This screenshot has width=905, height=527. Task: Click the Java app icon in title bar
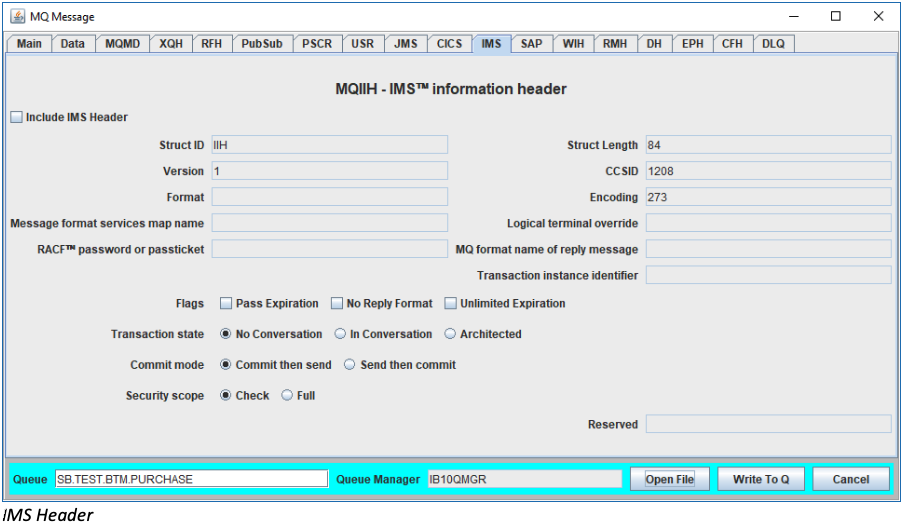pos(18,16)
